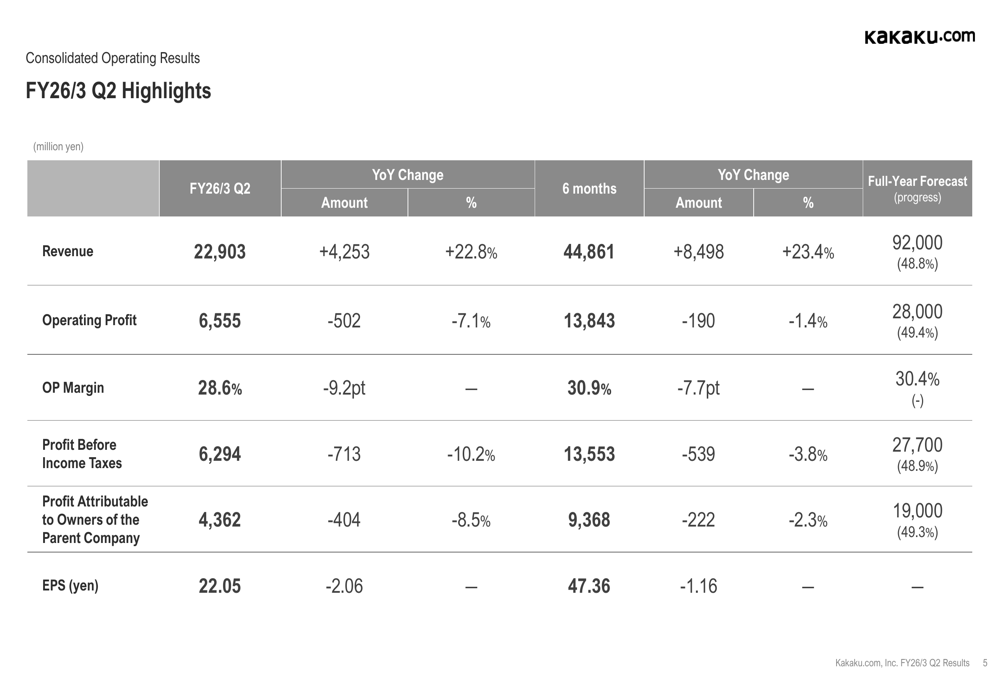Viewport: 1000px width, 685px height.
Task: Select the EPS (yen) row label
Action: coord(70,586)
